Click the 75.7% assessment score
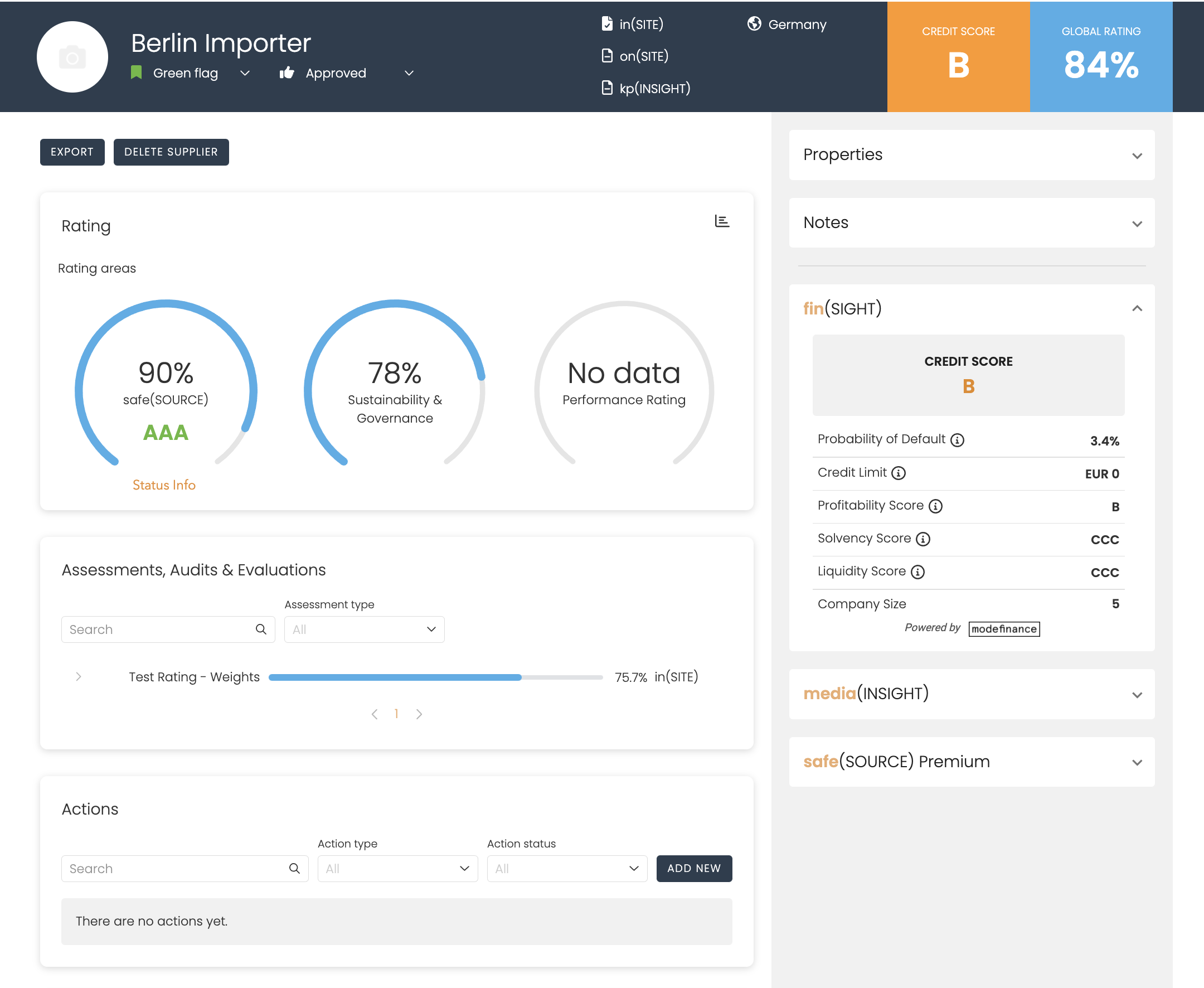1204x988 pixels. (x=630, y=677)
